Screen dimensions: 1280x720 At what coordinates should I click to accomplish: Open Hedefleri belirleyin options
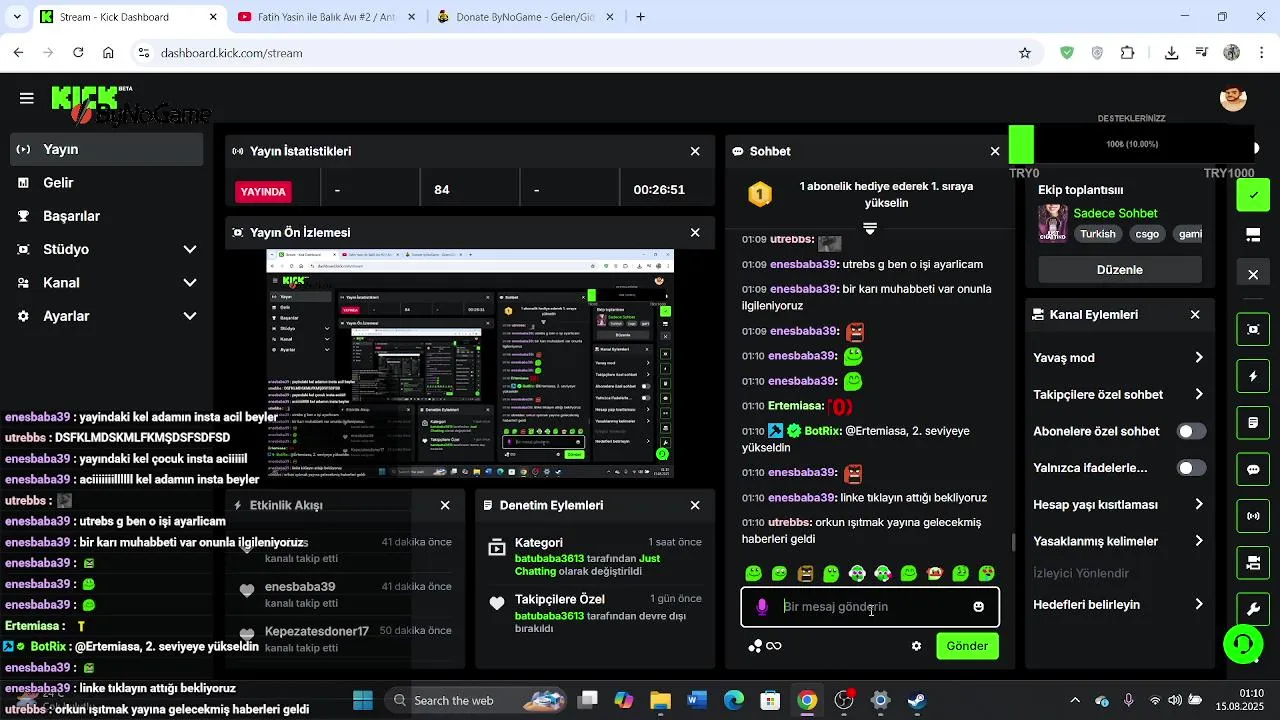1198,605
